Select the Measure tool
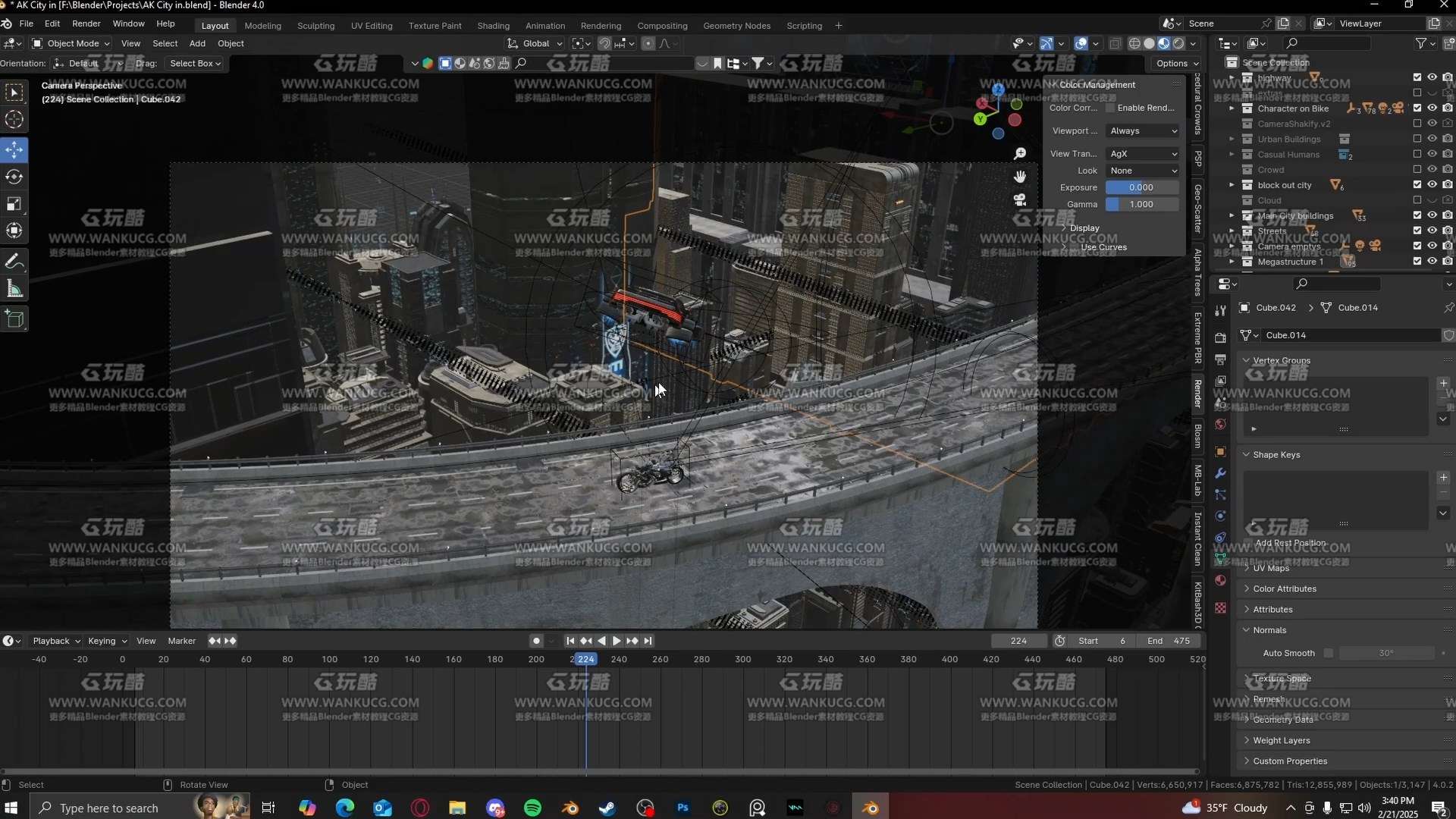 [14, 288]
